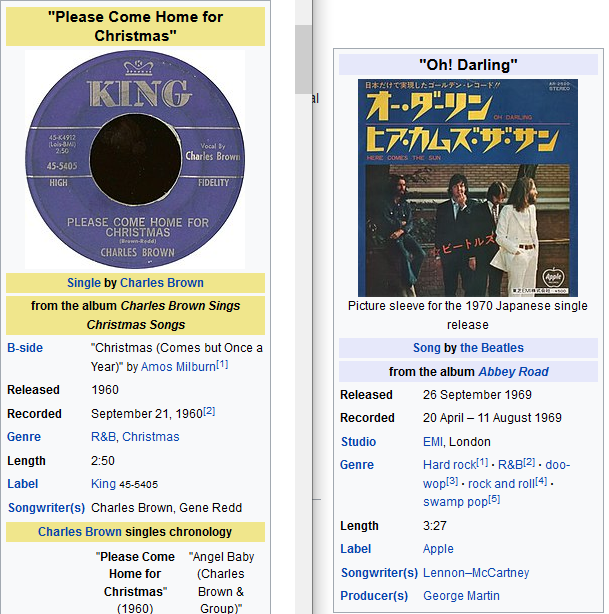Select the length value '3:27'
The image size is (609, 614).
coord(435,526)
